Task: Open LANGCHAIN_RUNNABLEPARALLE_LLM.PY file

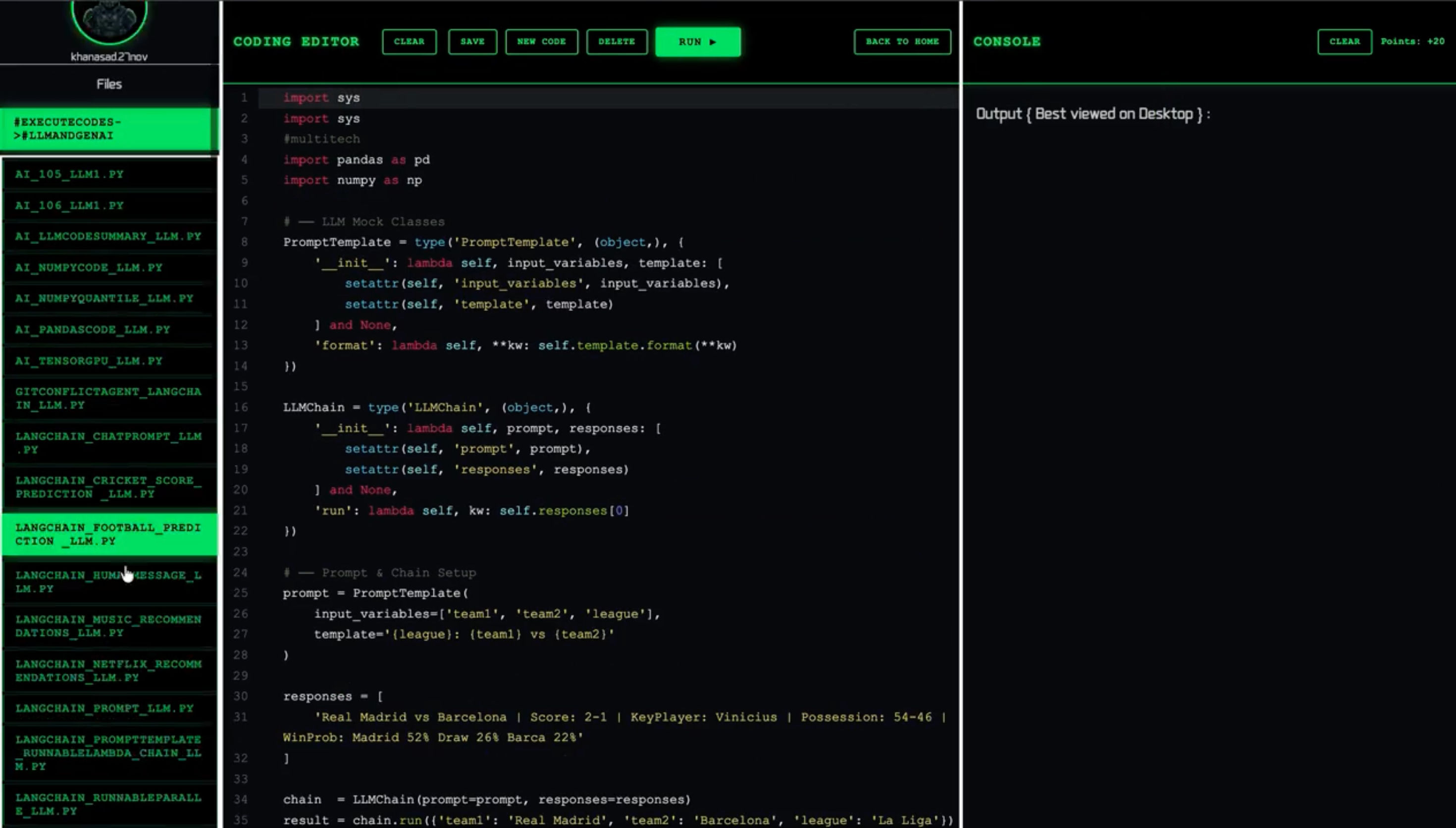Action: coord(109,804)
